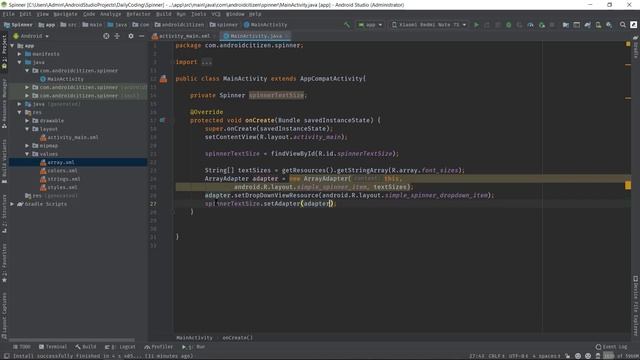640x360 pixels.
Task: Click the horizontal scrollbar of Project panel
Action: point(72,340)
